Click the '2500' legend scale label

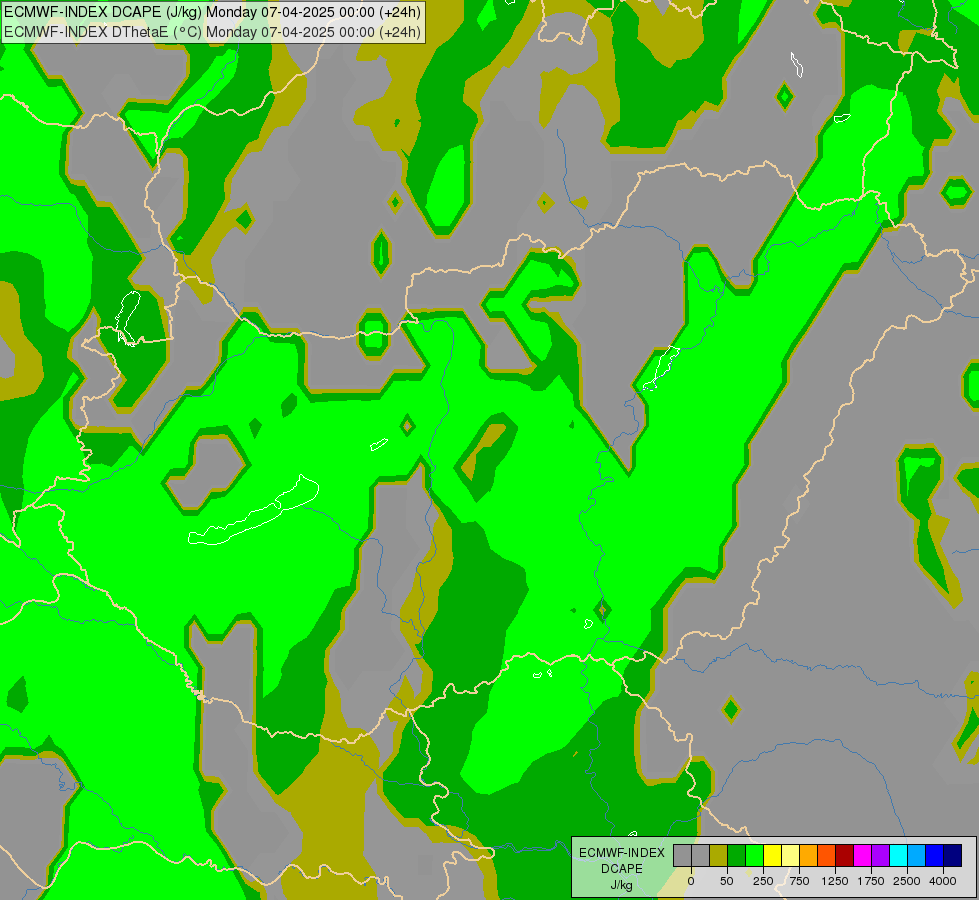pos(907,881)
